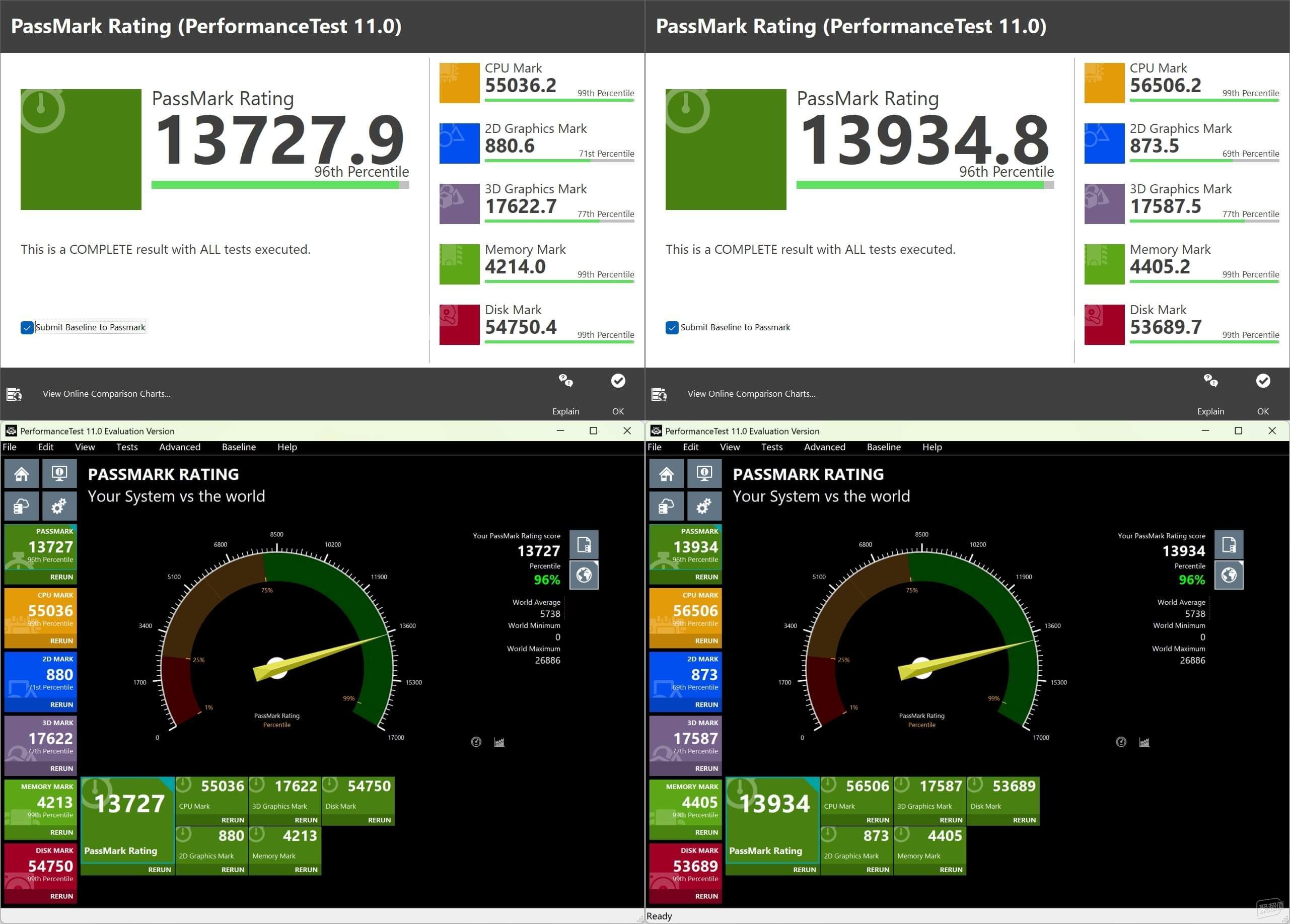Screen dimensions: 1290x924
Task: Click the globe icon beside 96% in right window
Action: tap(1229, 575)
